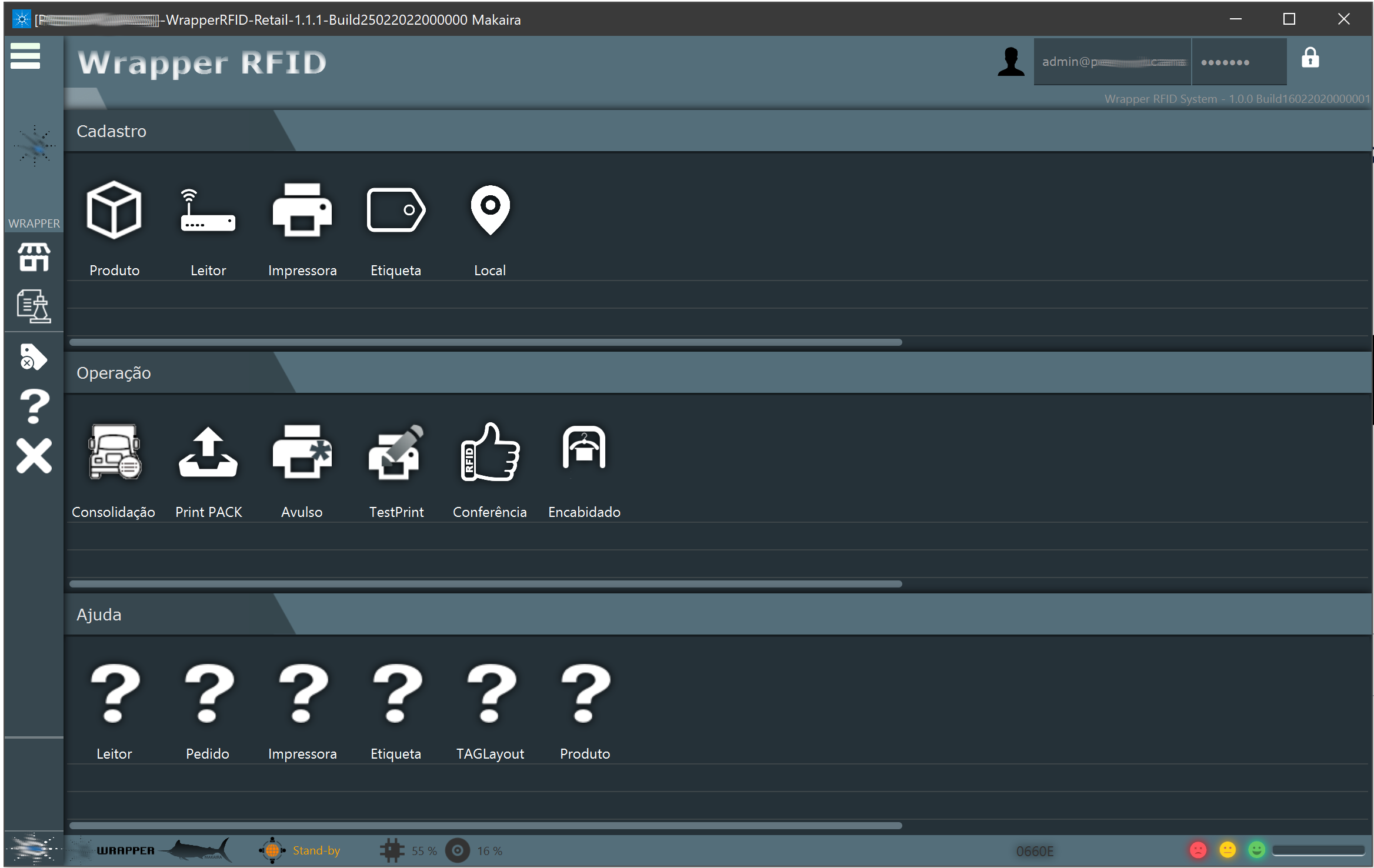Image resolution: width=1374 pixels, height=868 pixels.
Task: Open the Local map pin icon
Action: point(490,210)
